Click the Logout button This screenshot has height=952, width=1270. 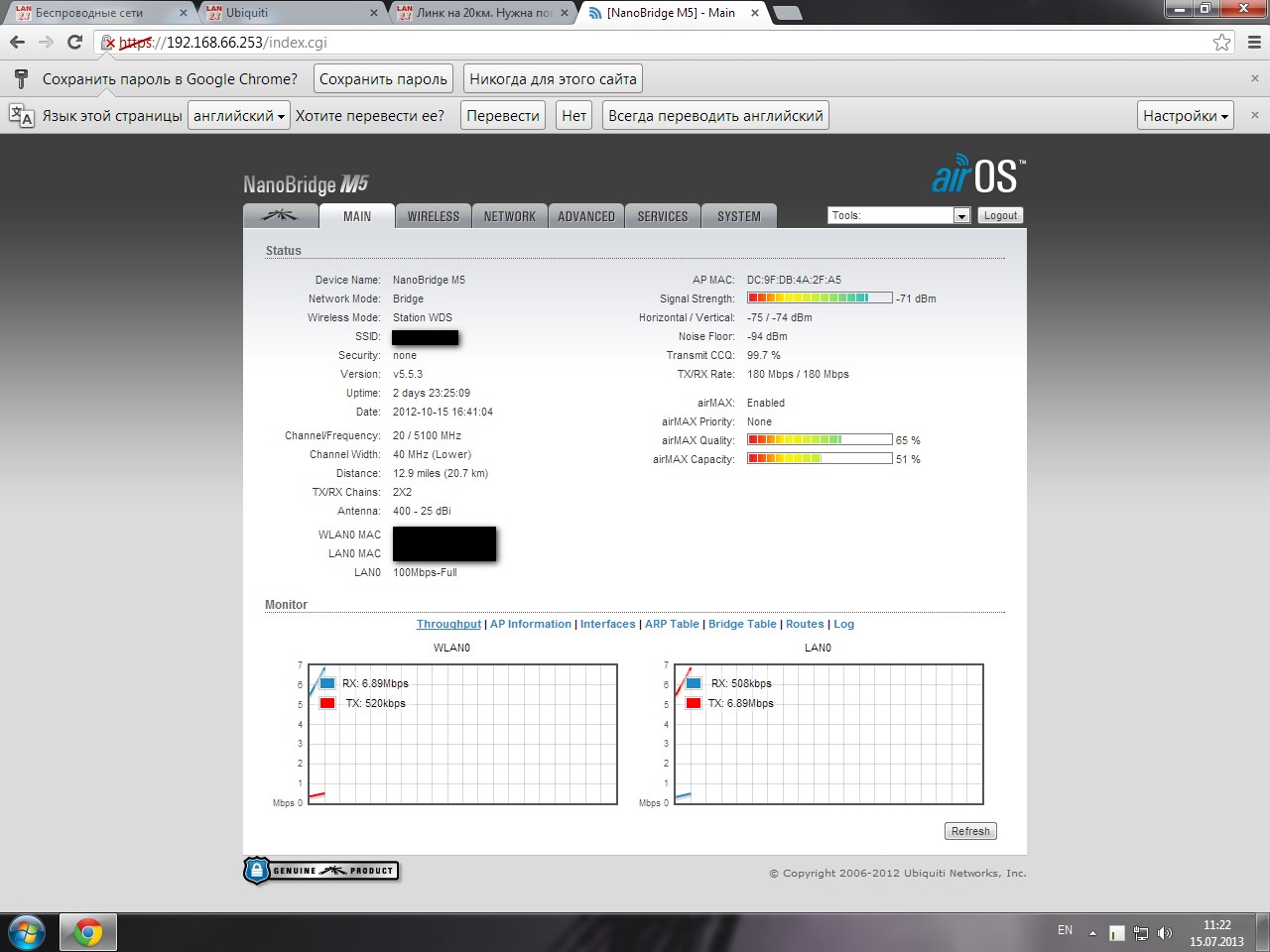(1000, 215)
